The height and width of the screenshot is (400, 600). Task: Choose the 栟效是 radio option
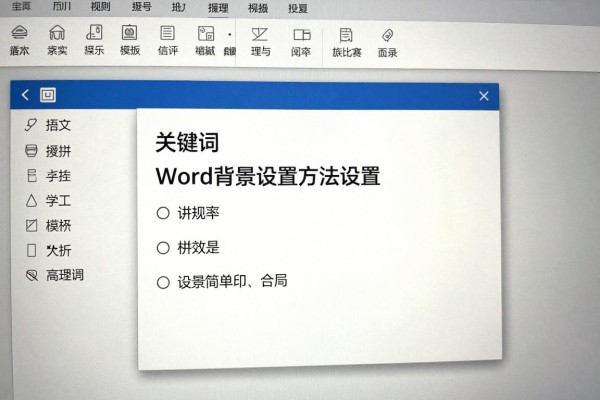click(188, 248)
